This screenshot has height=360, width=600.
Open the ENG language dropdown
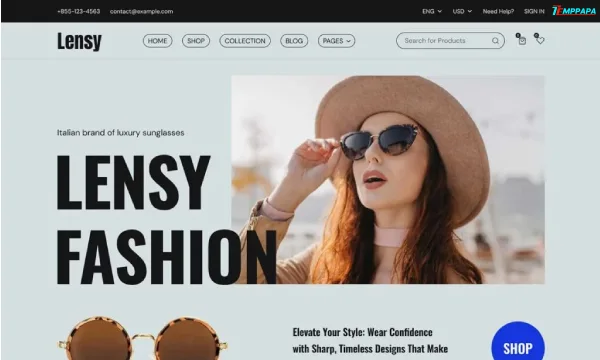click(432, 11)
